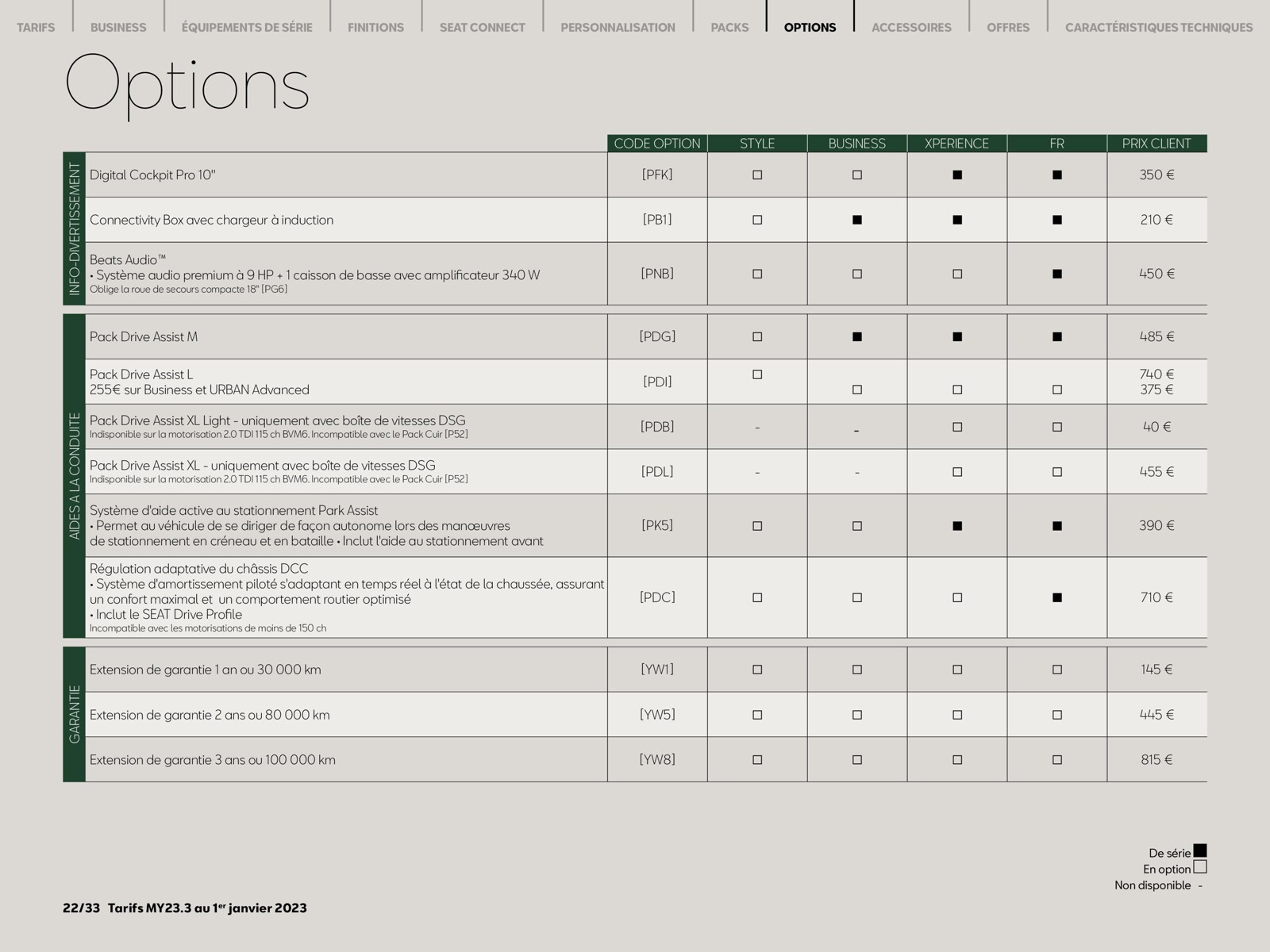Click DCC chassis FR filled box

coord(1057,597)
